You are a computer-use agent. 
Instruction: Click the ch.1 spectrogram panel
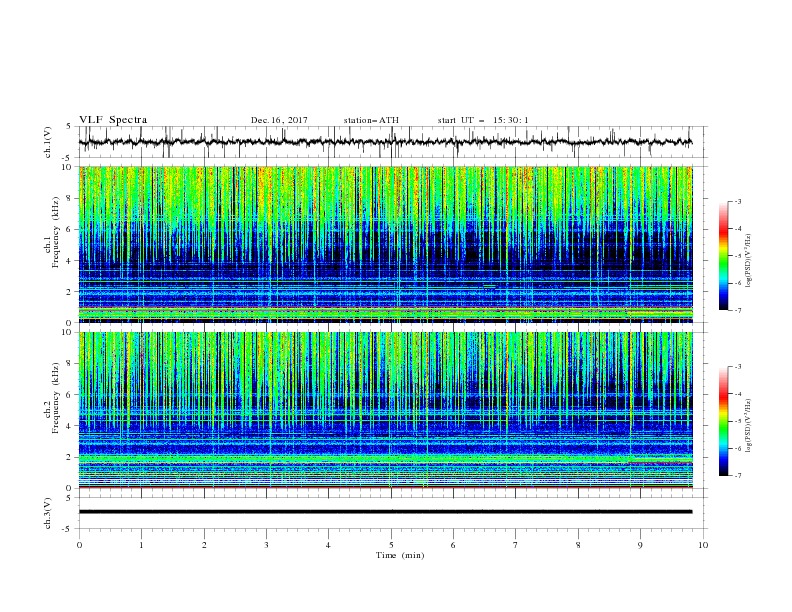(386, 244)
